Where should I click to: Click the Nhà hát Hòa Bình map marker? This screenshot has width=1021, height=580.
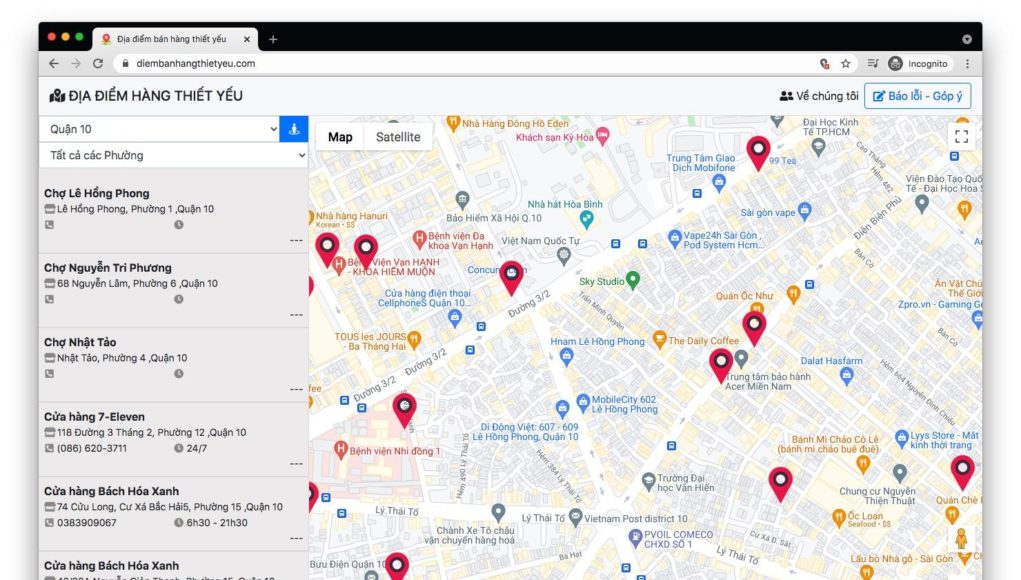coord(586,219)
